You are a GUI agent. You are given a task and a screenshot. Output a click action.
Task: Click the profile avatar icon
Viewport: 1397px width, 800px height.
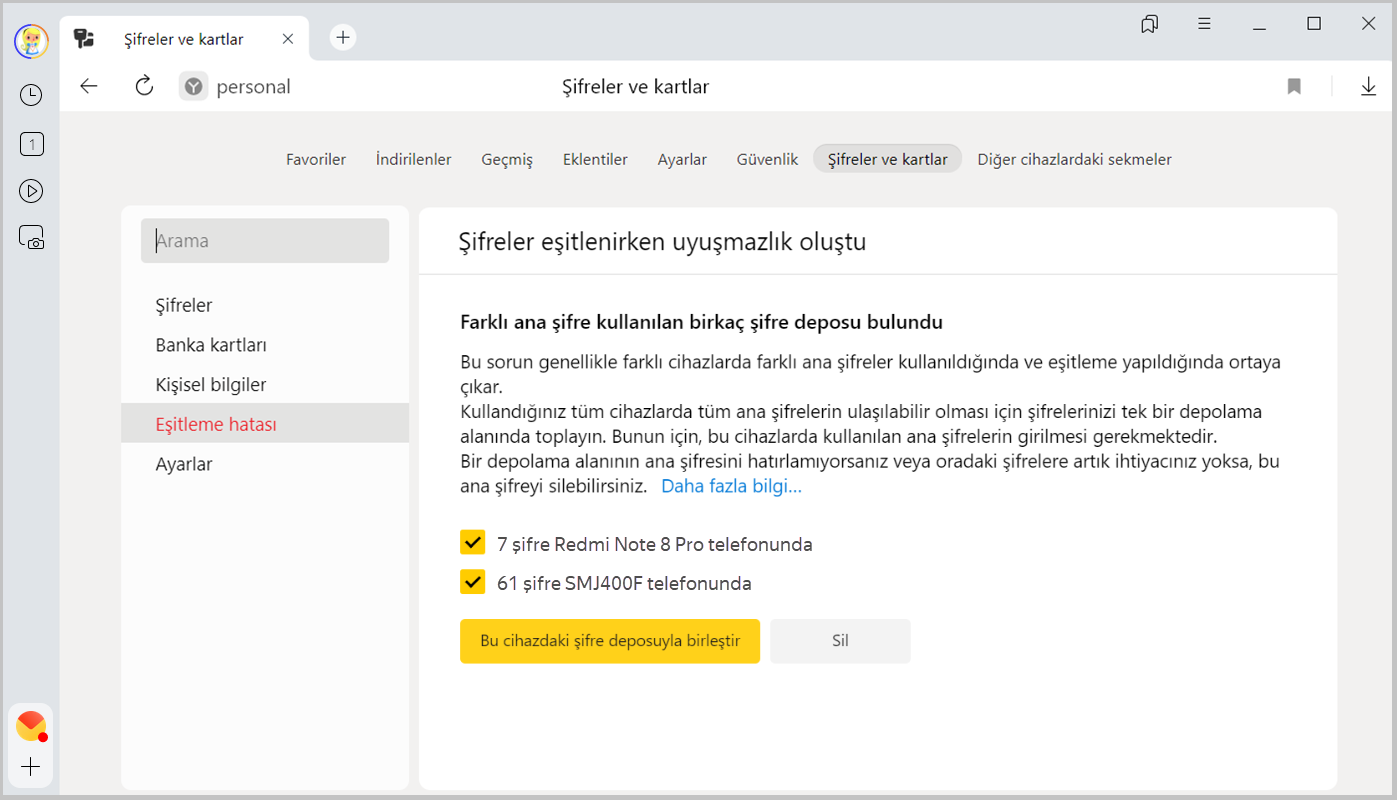tap(31, 40)
